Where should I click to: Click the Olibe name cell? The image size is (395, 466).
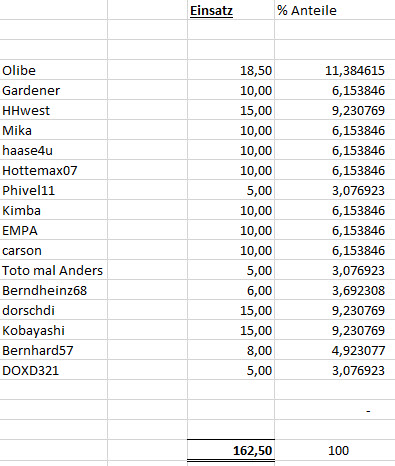coord(54,70)
